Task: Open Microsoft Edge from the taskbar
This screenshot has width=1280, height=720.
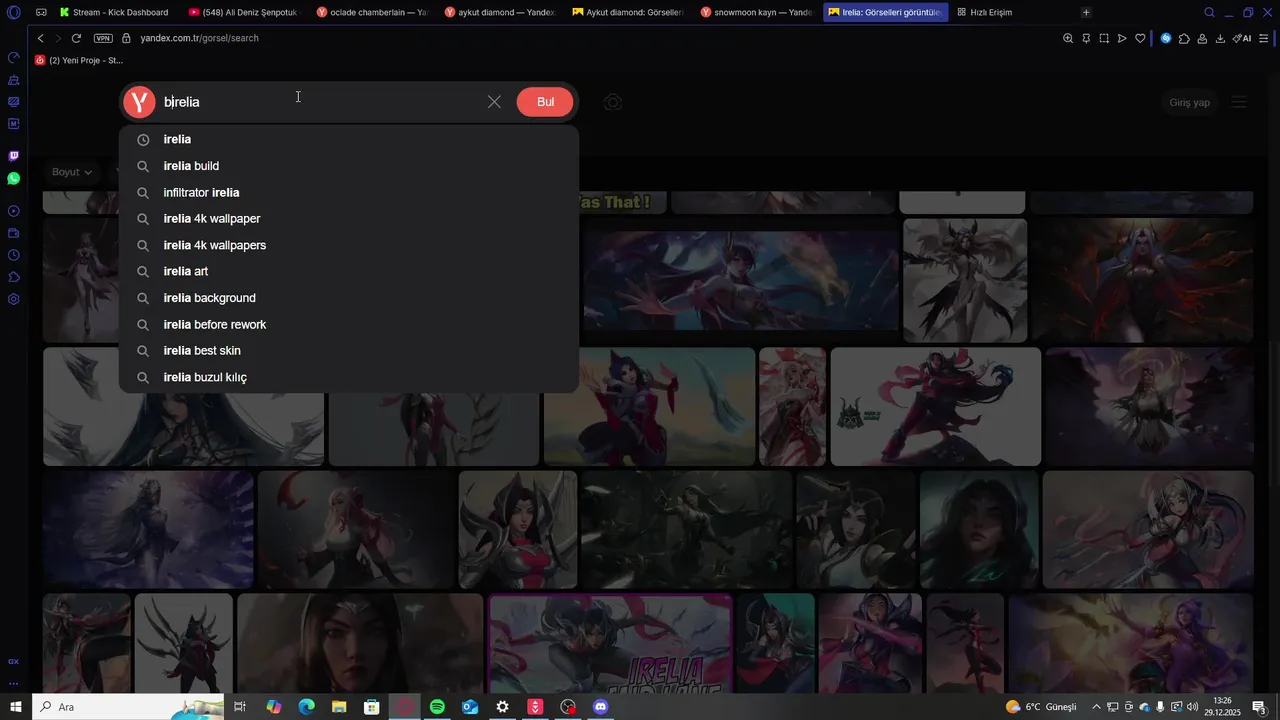Action: point(307,707)
